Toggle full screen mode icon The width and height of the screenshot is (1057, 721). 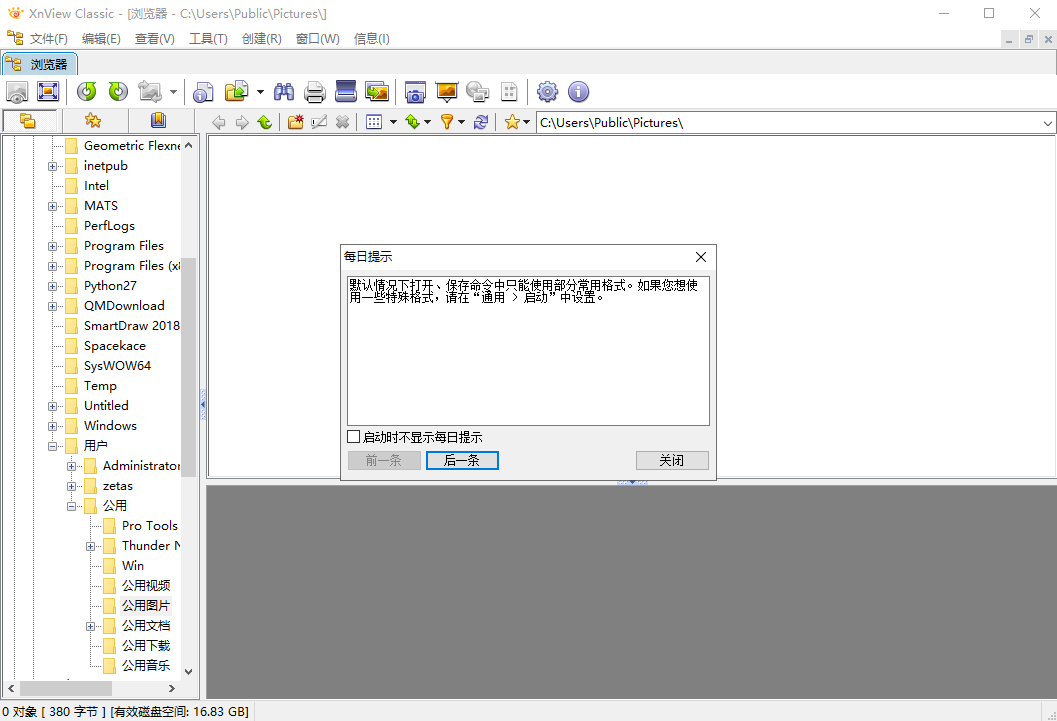48,92
